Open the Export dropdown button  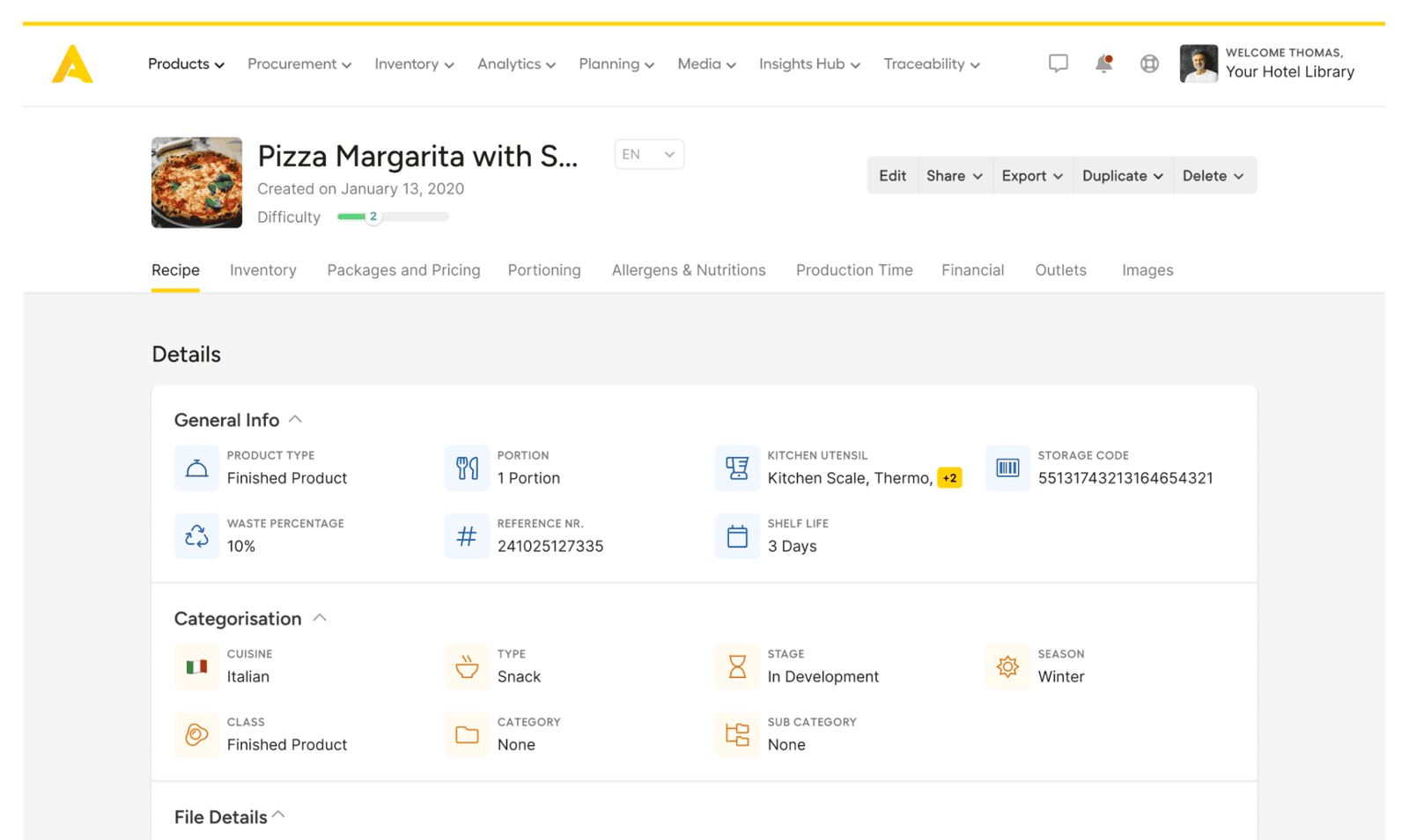pos(1031,175)
